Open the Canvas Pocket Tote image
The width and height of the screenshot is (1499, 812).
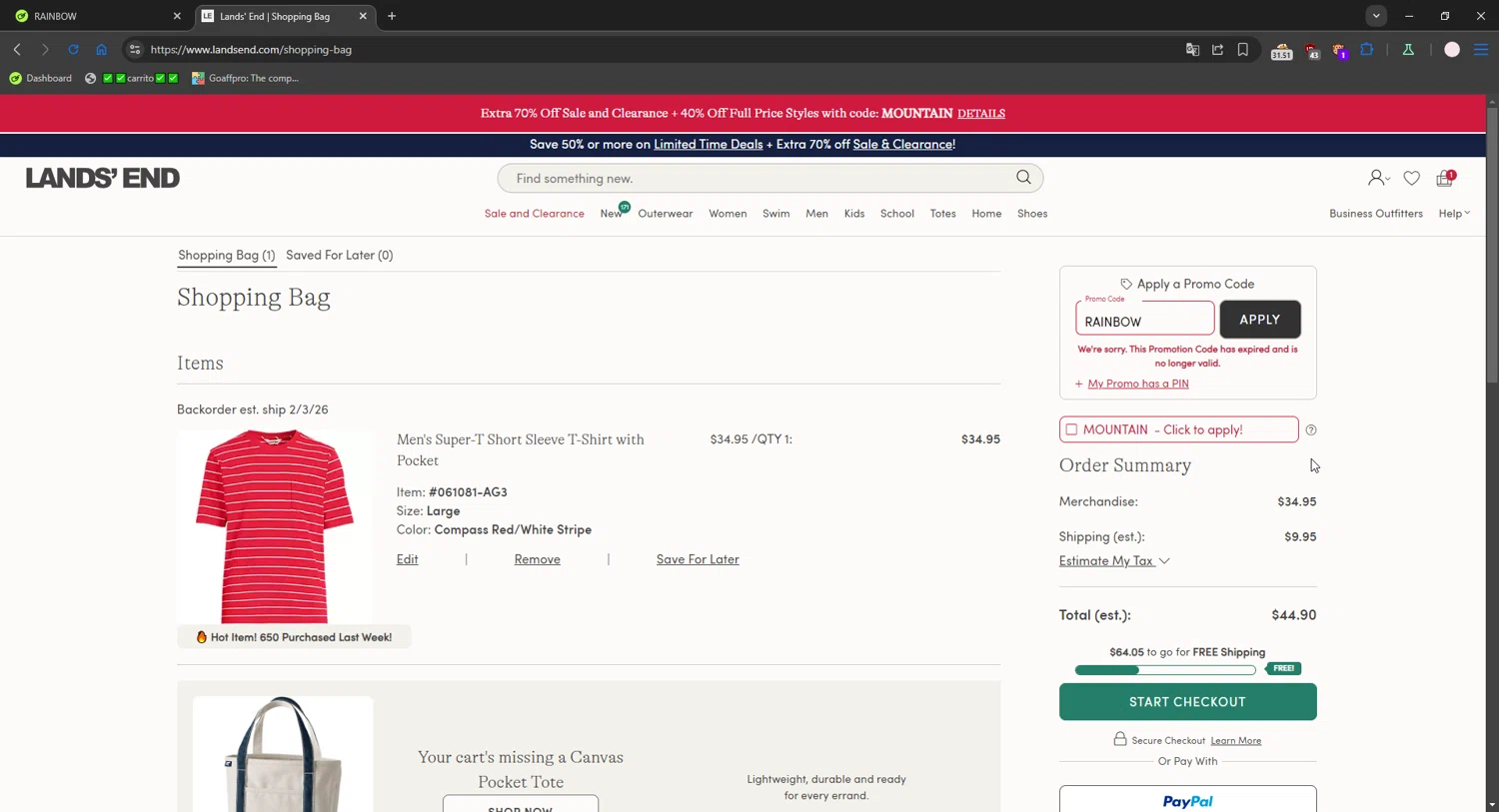283,754
